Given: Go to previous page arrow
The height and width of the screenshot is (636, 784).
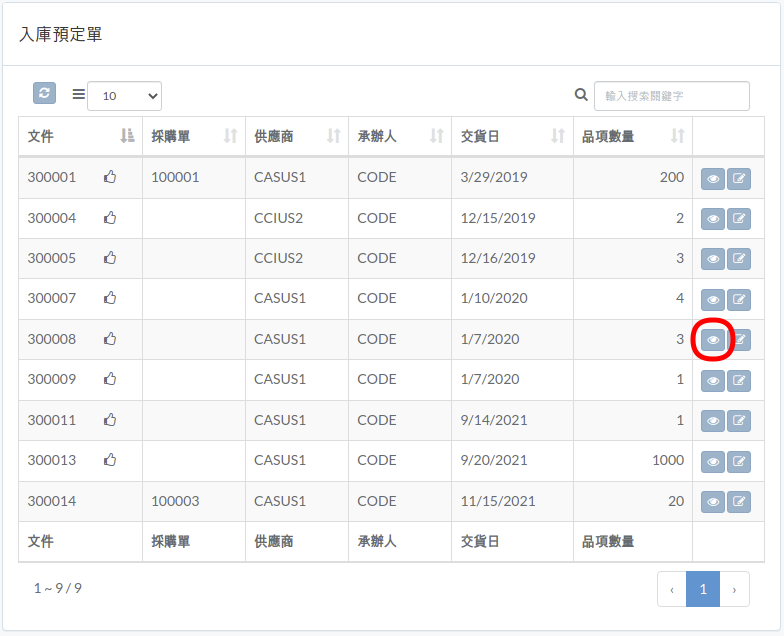Looking at the screenshot, I should tap(672, 590).
